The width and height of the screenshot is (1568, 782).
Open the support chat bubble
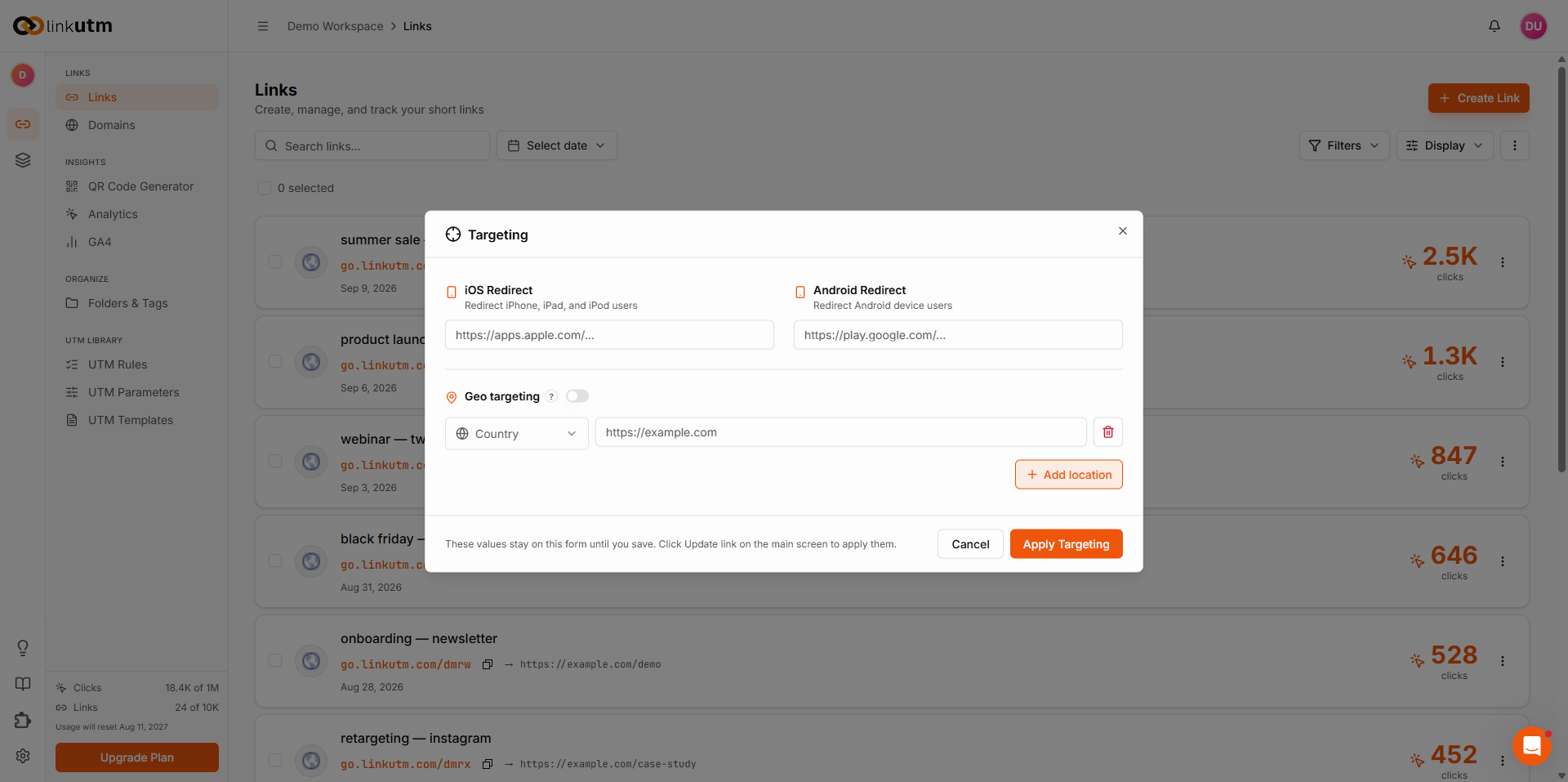click(1532, 746)
